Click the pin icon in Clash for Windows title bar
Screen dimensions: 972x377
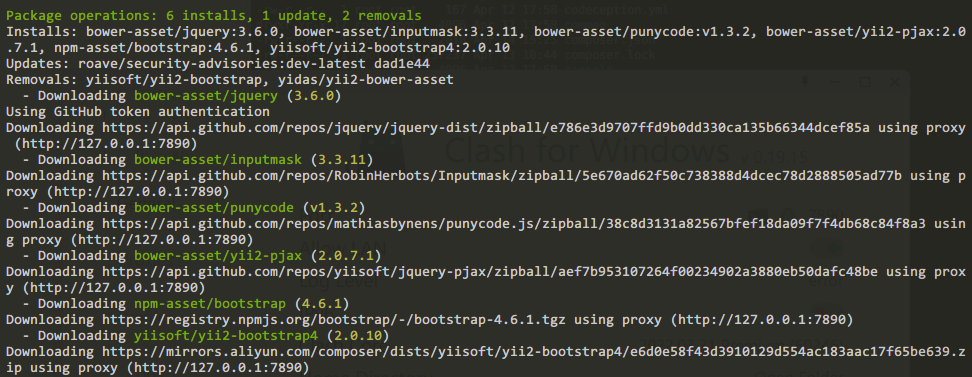[805, 81]
